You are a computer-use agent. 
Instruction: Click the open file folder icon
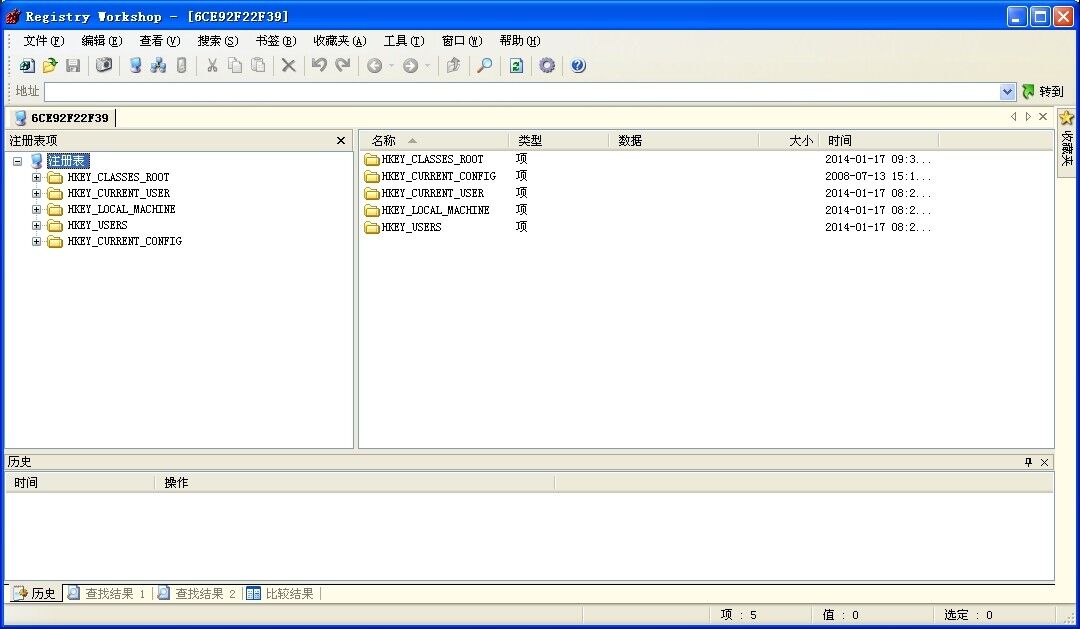coord(50,65)
